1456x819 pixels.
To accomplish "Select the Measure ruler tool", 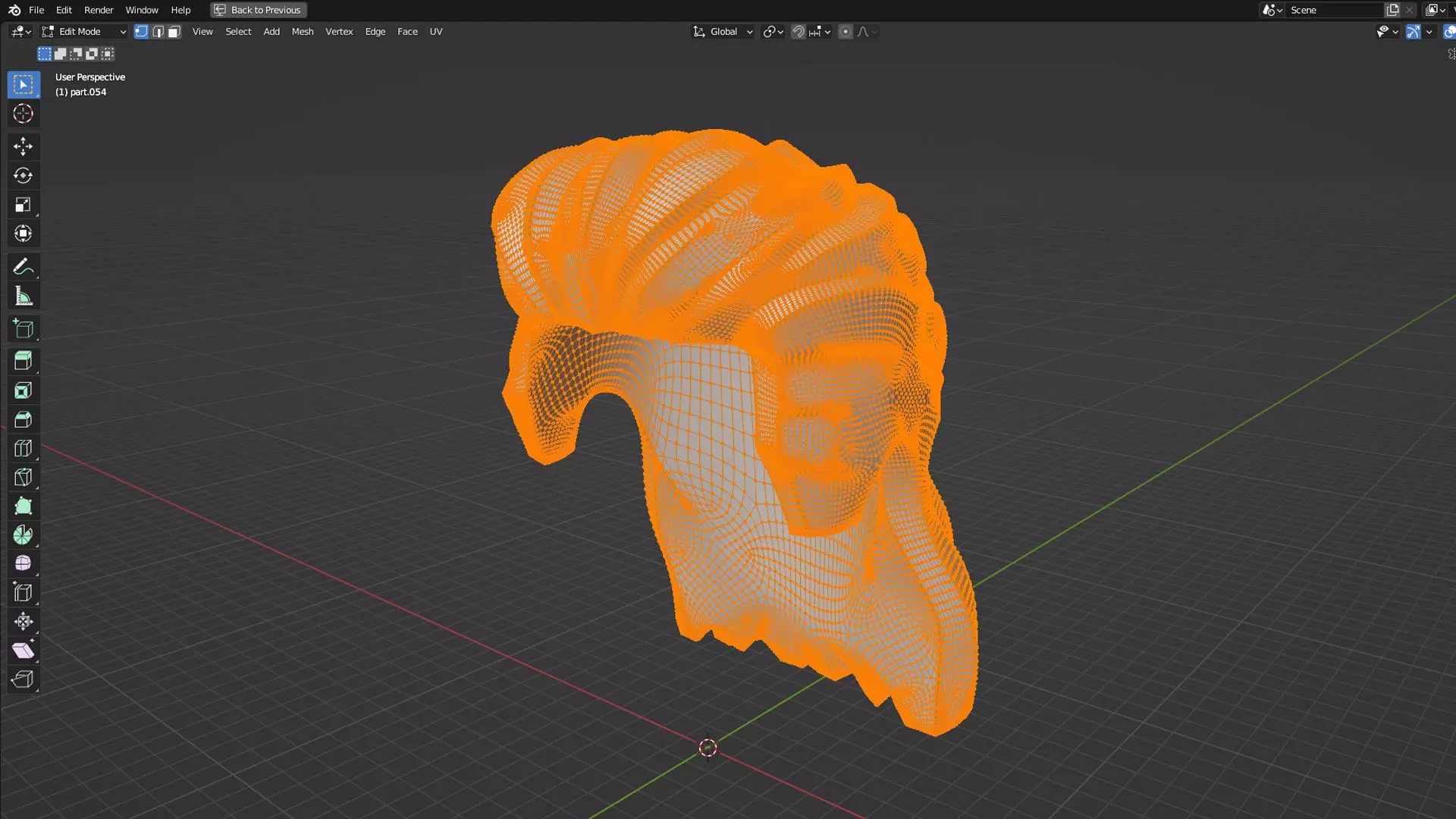I will coord(24,297).
